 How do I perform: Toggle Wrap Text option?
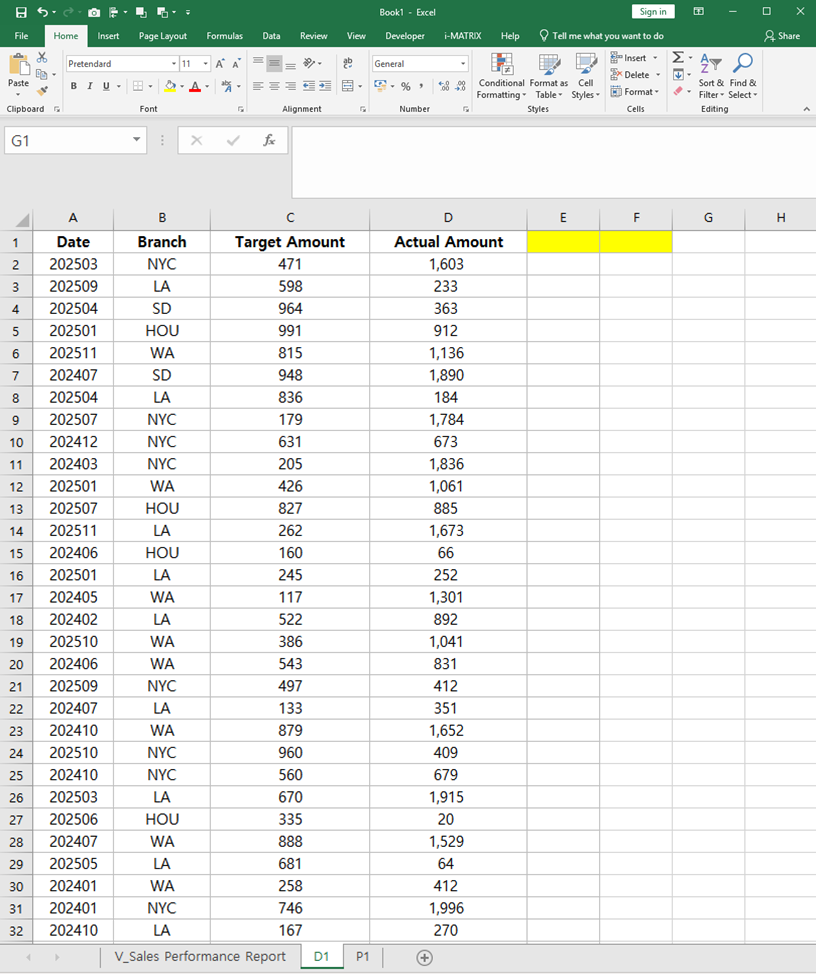[x=347, y=63]
